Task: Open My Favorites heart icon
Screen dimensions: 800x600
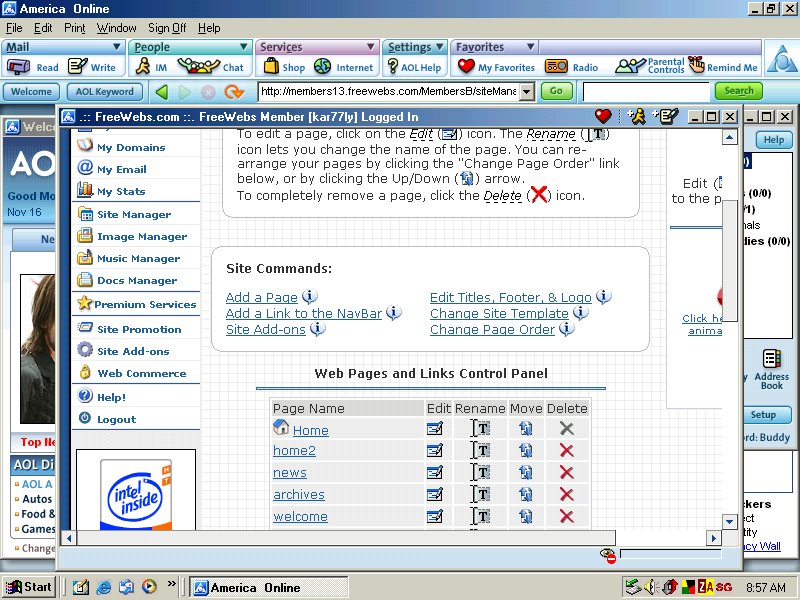Action: [x=466, y=66]
